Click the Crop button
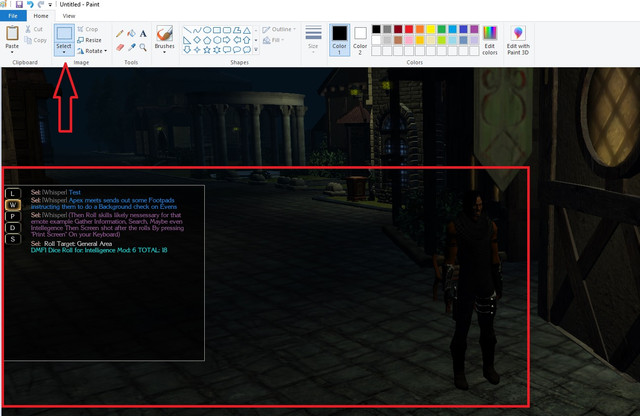640x416 pixels. 88,29
